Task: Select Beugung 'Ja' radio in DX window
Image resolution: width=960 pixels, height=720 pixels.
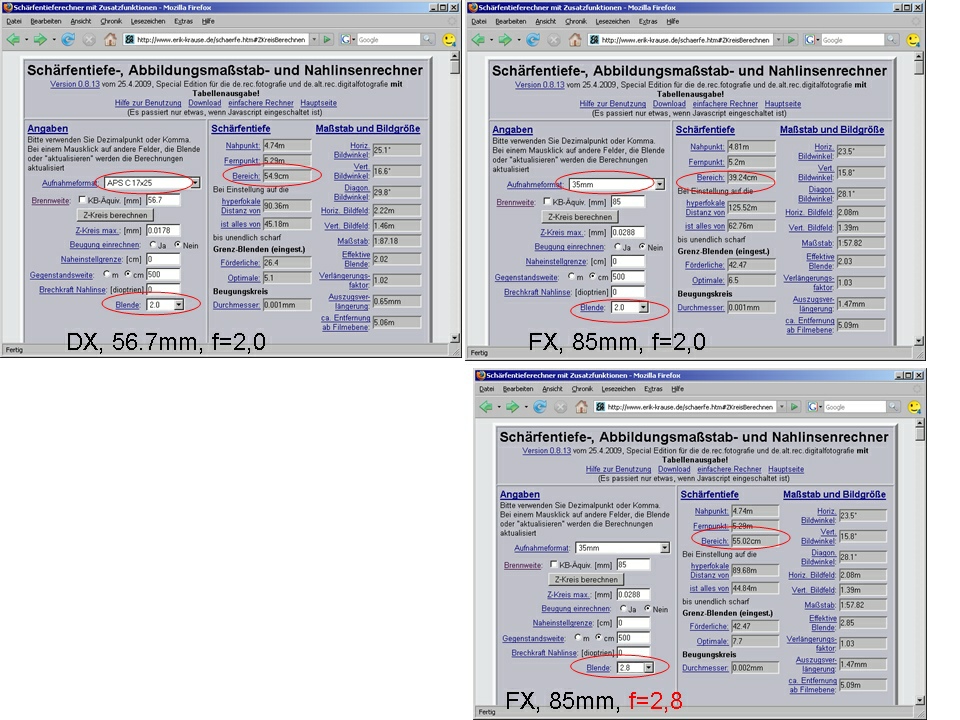Action: click(153, 244)
